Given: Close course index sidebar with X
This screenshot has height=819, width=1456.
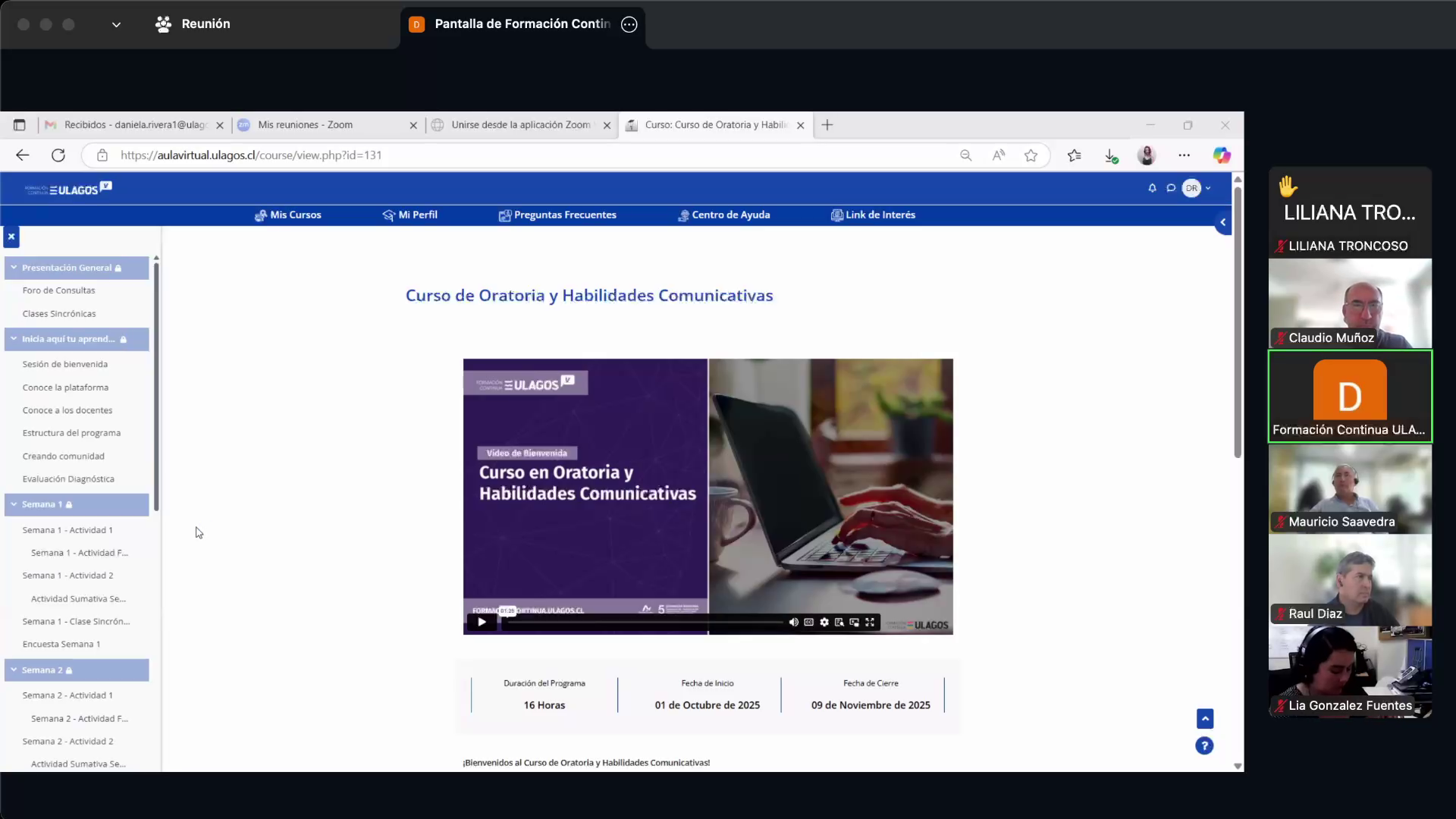Looking at the screenshot, I should click(x=11, y=237).
